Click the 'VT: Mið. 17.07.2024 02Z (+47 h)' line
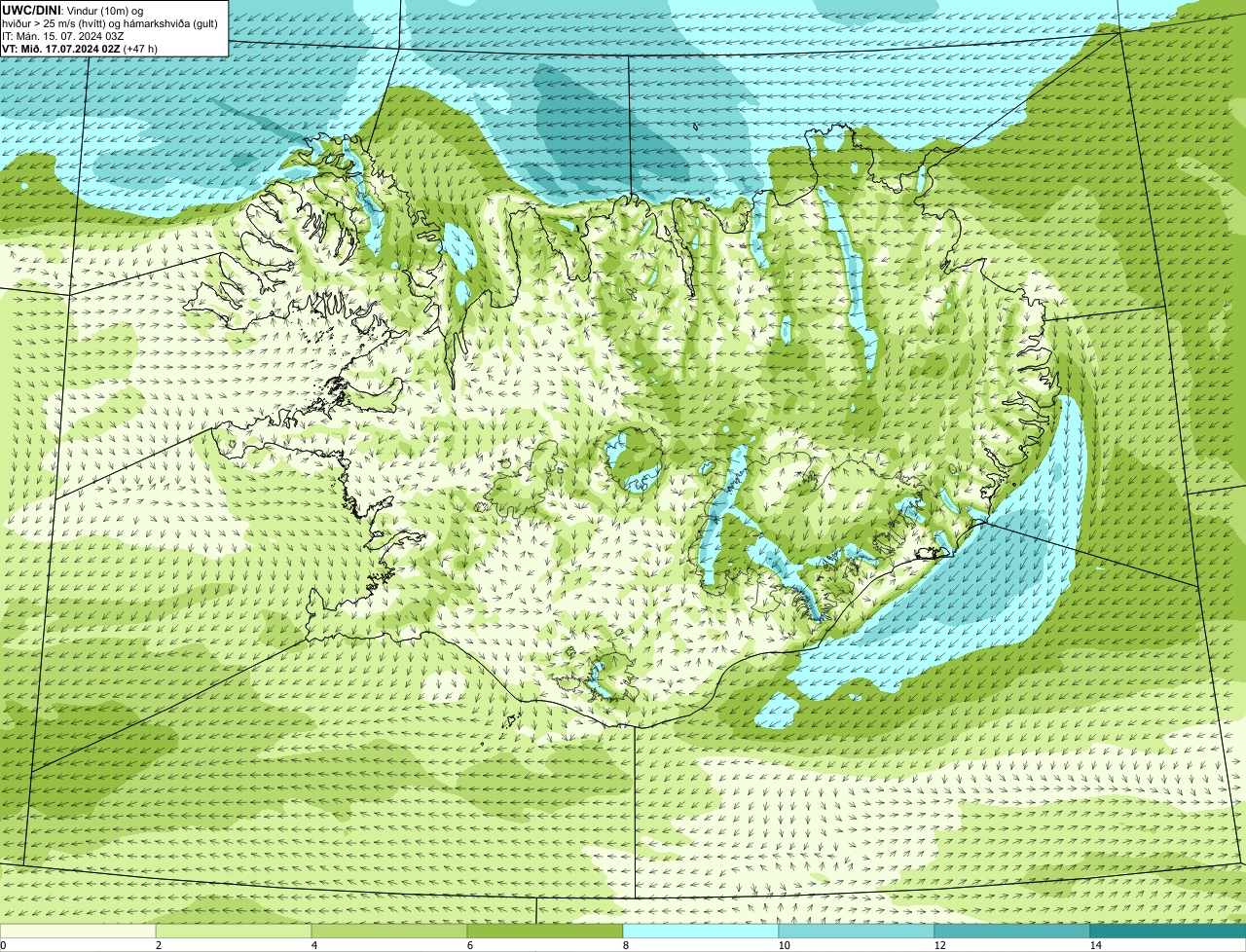The height and width of the screenshot is (952, 1246). tap(80, 49)
